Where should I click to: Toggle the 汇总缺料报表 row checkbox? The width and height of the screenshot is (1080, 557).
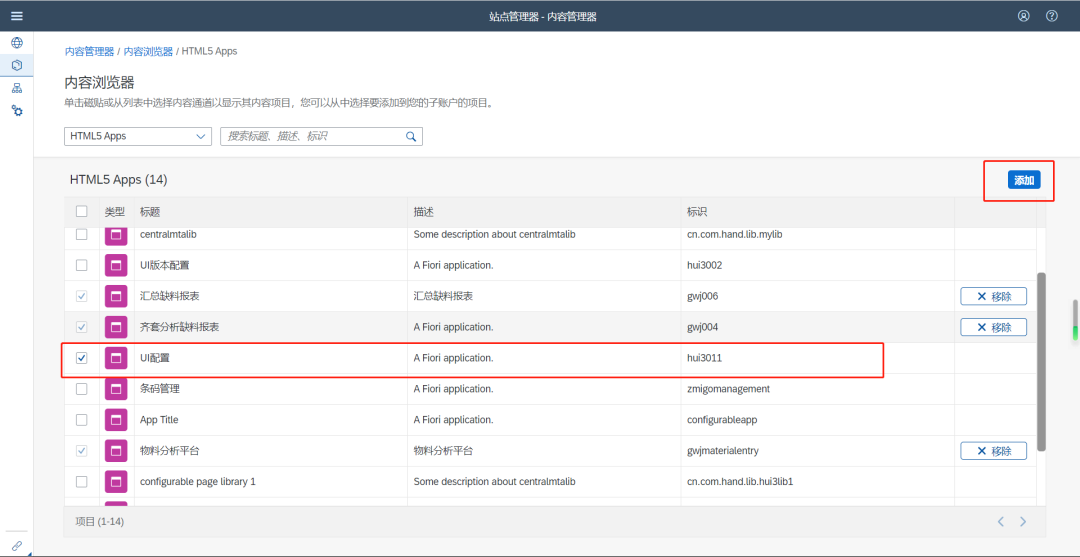[x=81, y=296]
